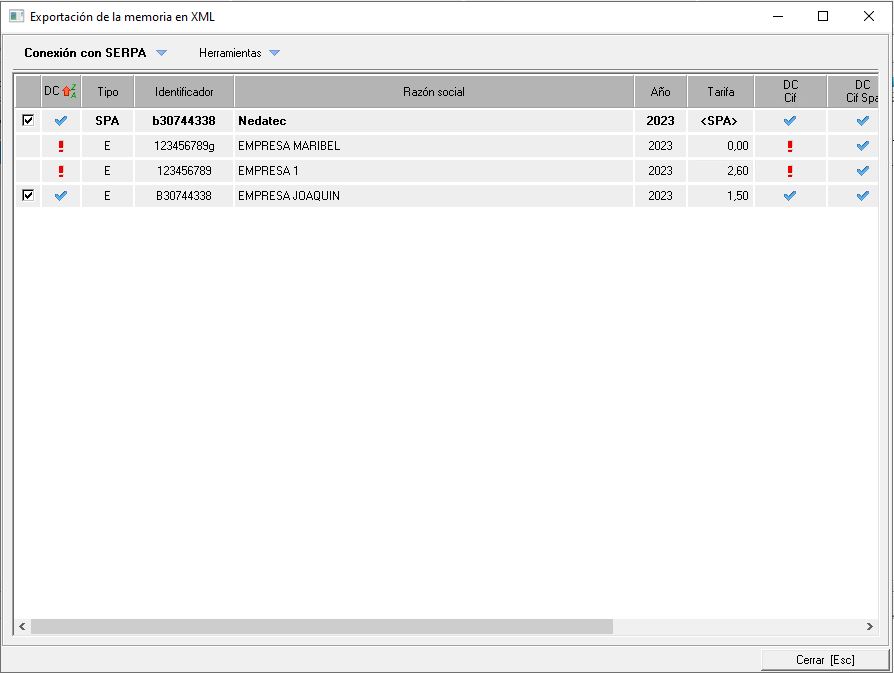
Task: Open the Conexión con SERPA dropdown
Action: 95,53
